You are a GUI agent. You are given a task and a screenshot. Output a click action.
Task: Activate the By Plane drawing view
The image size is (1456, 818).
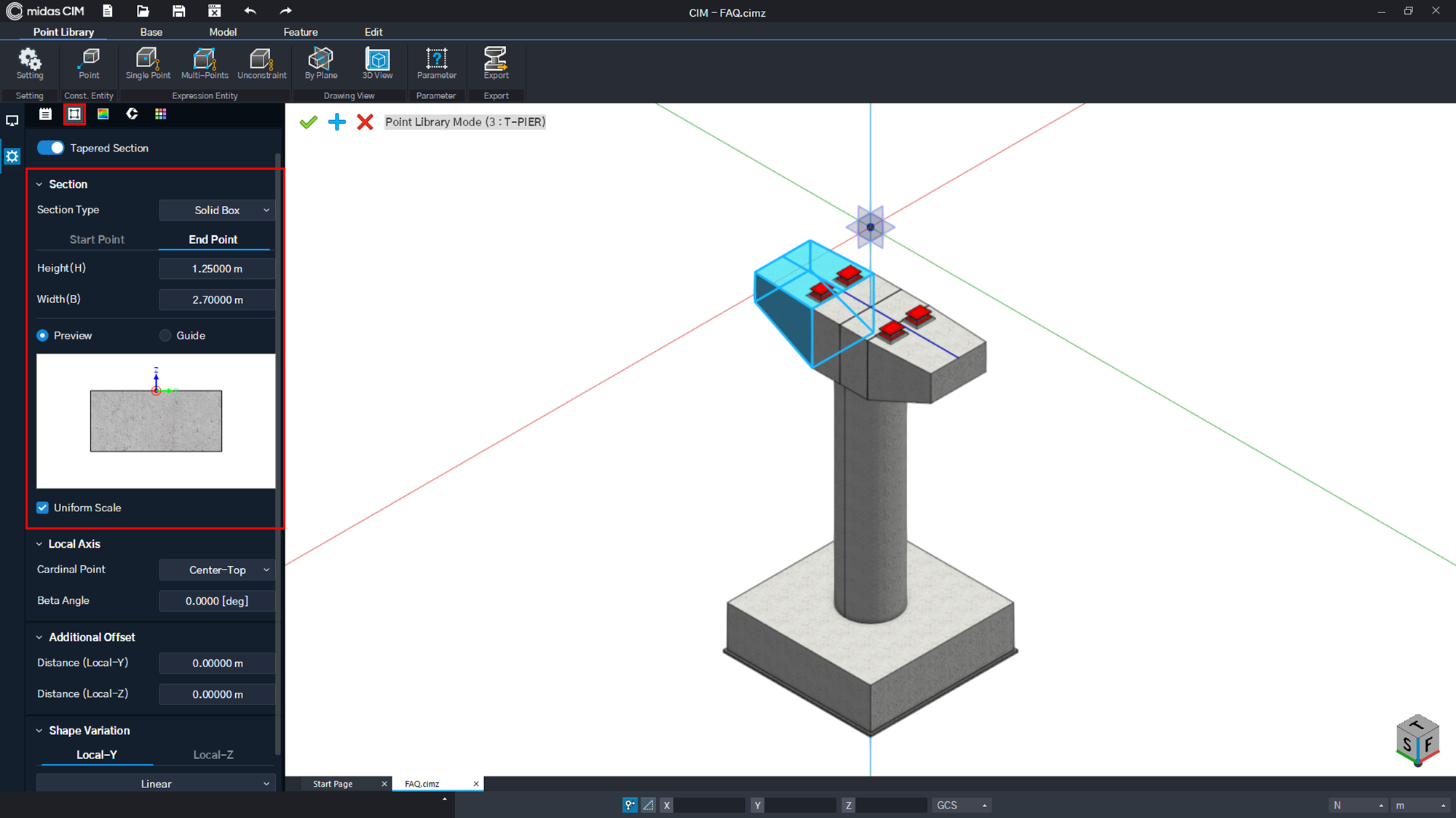click(321, 64)
